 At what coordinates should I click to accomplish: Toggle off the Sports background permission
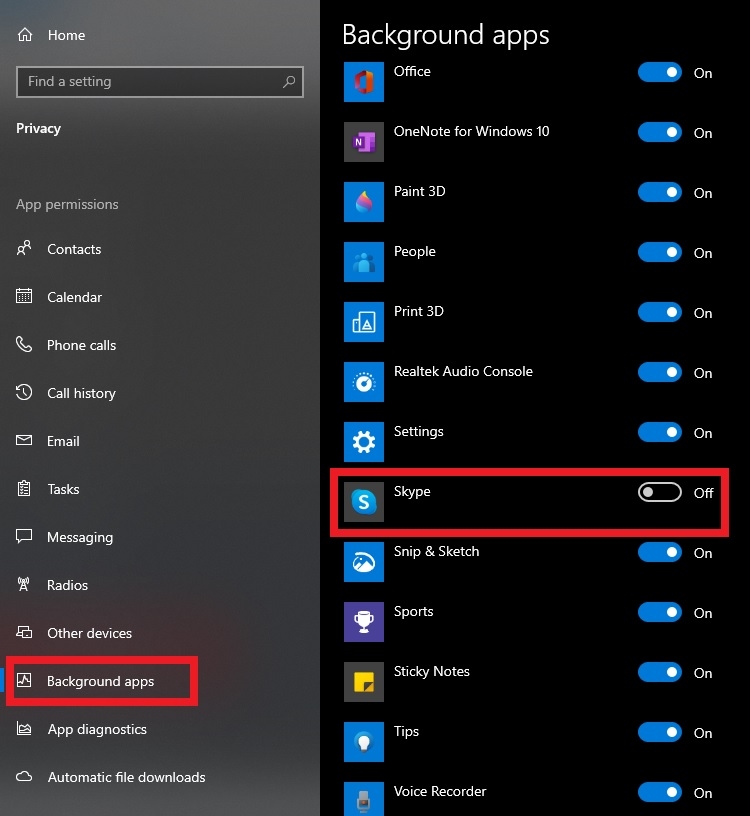(659, 612)
